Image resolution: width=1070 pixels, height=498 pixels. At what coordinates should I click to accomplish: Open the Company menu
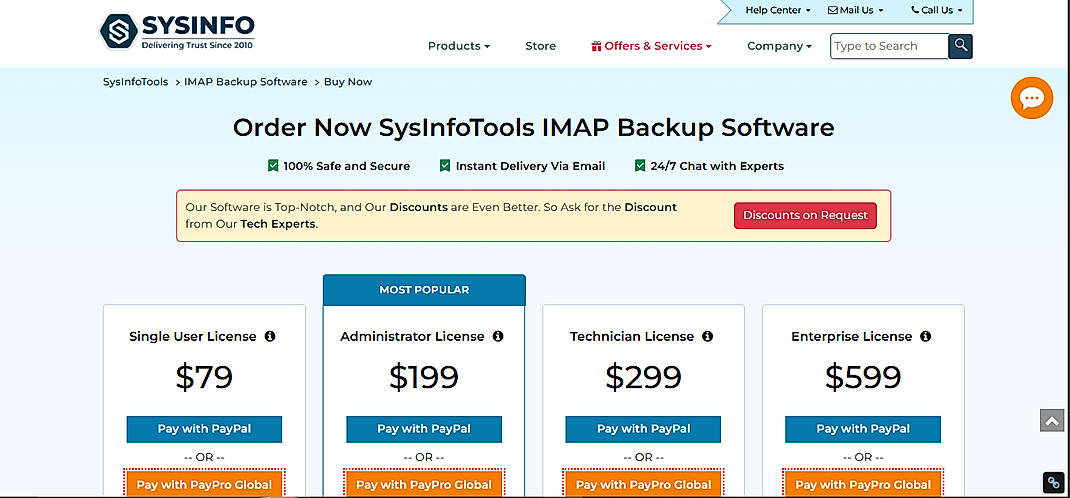coord(779,46)
